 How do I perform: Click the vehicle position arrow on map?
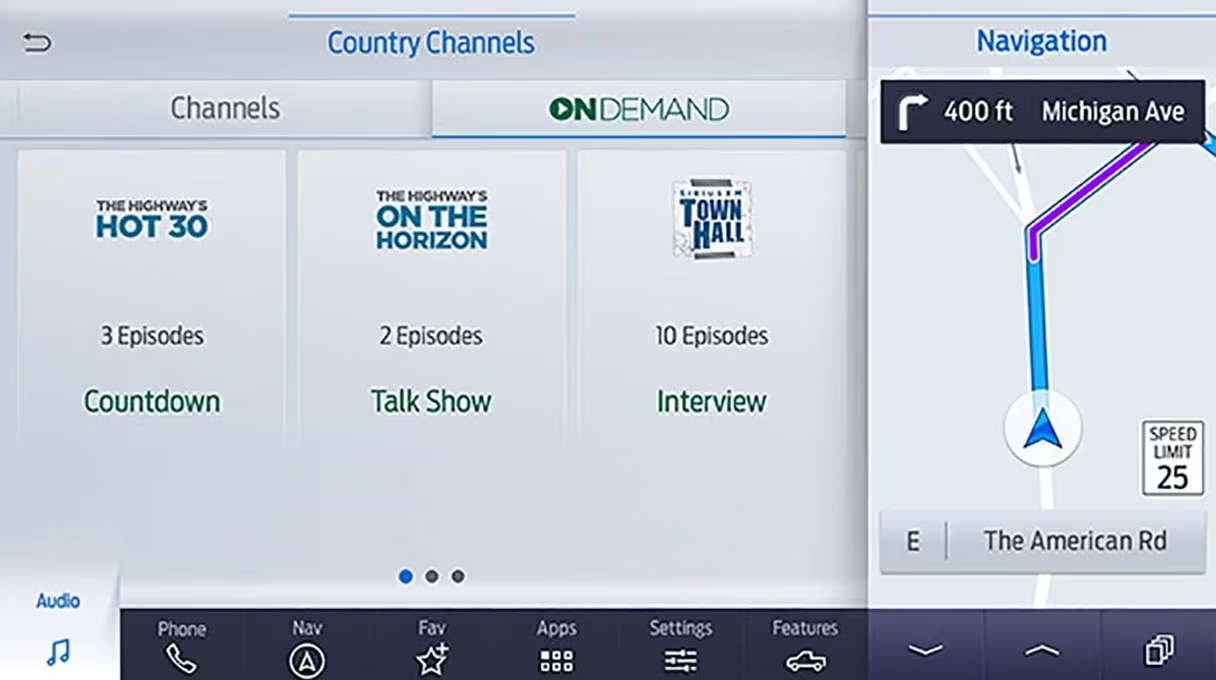[x=1042, y=428]
